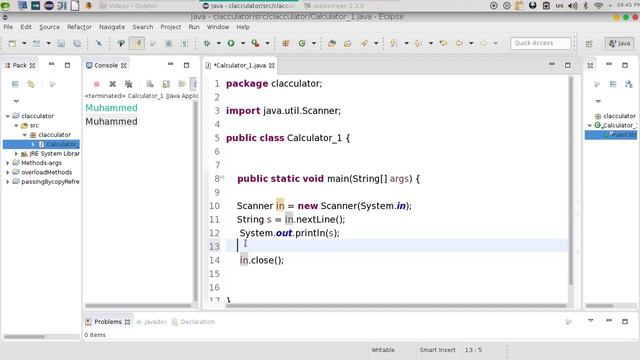Click the Debug bug icon
This screenshot has height=360, width=640.
(207, 43)
